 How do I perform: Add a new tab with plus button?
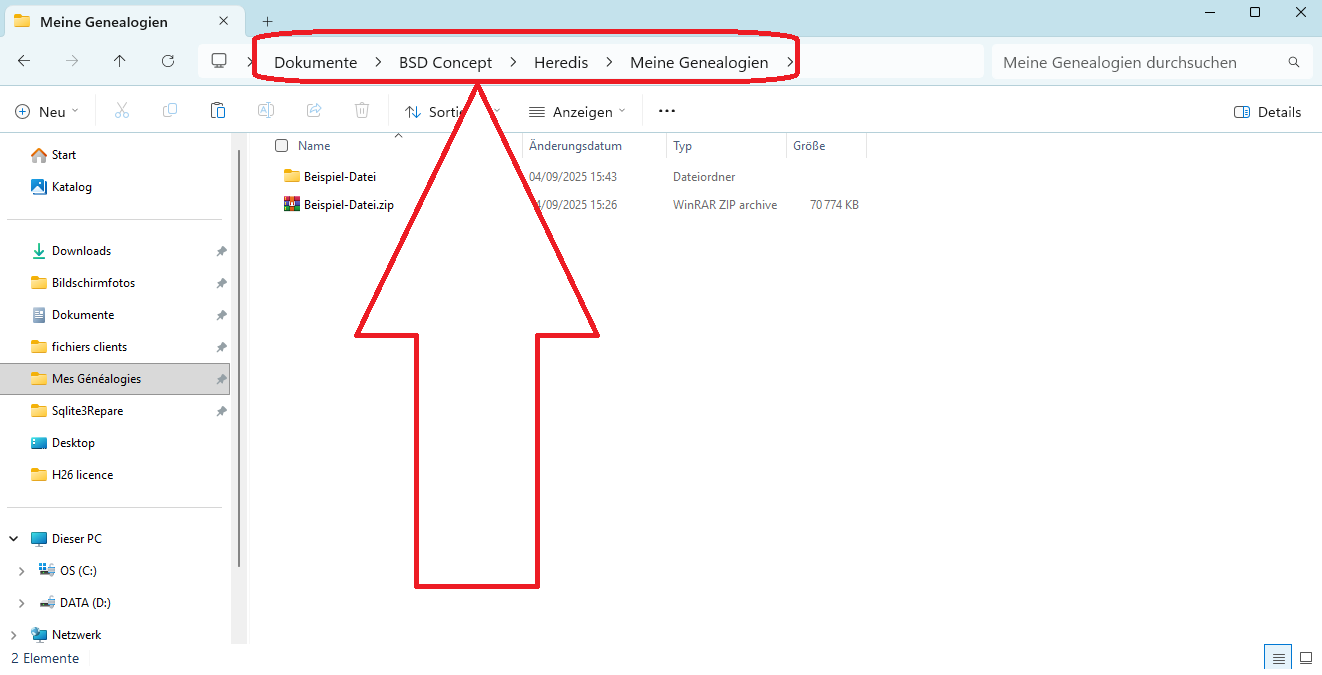267,22
